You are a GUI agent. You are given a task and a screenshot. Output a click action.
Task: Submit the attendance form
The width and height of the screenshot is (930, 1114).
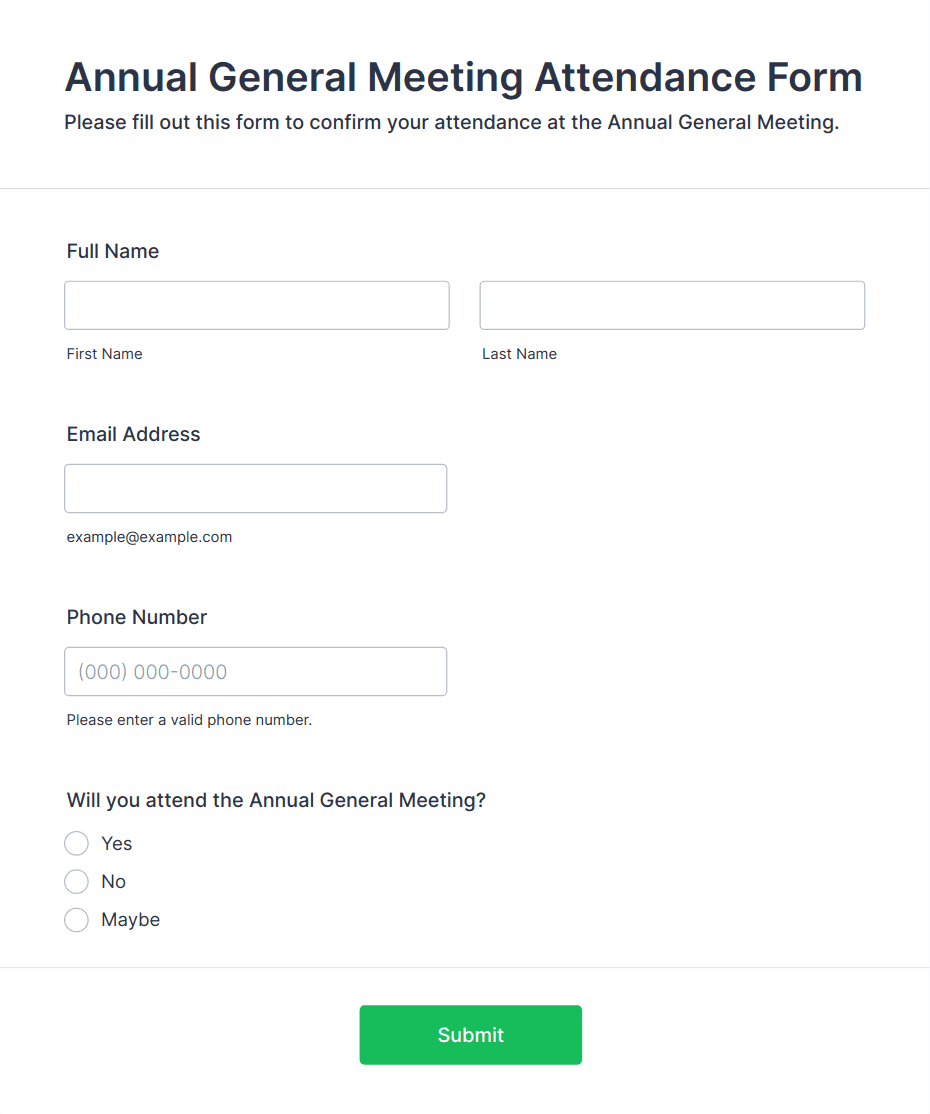pos(470,1034)
